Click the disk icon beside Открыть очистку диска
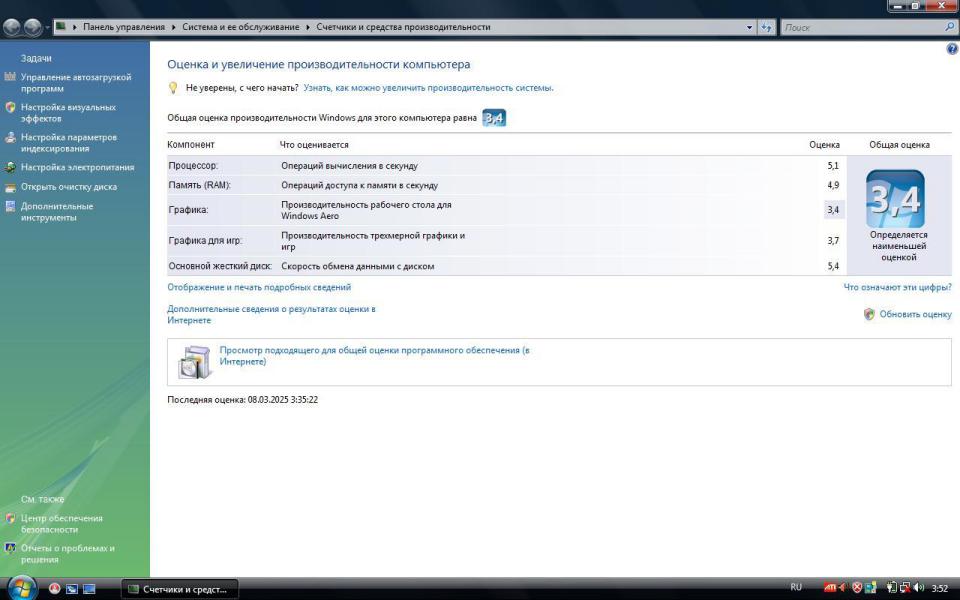 [10, 187]
